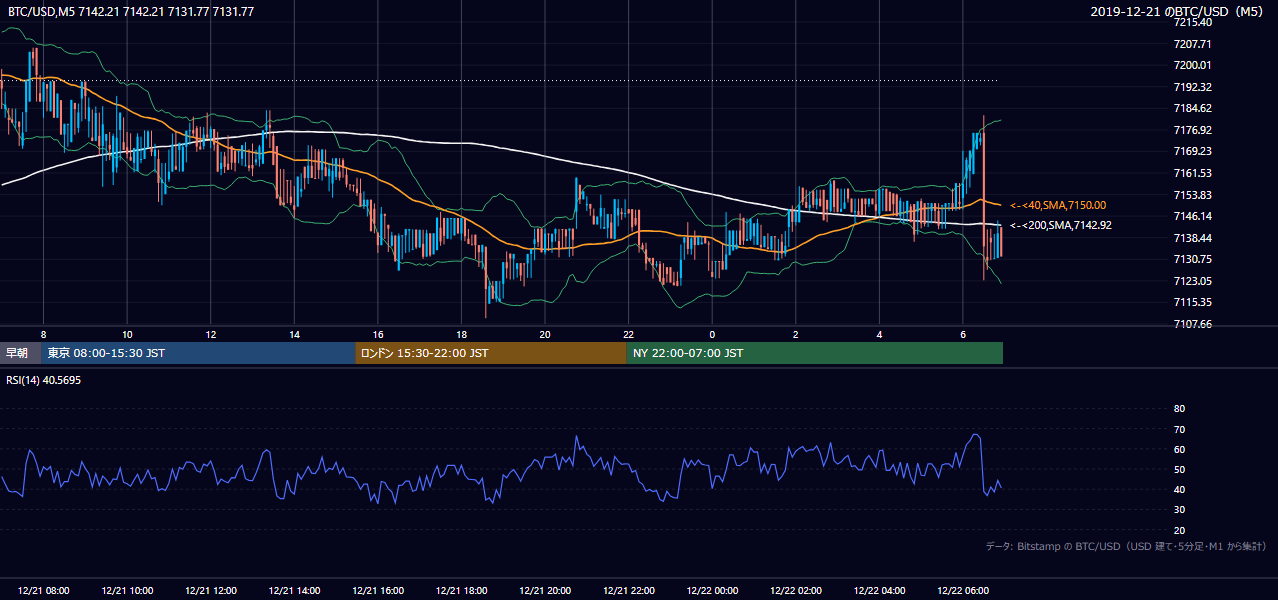
Task: Select the ロンドン 15:30-22:00 JST session bar
Action: click(491, 353)
